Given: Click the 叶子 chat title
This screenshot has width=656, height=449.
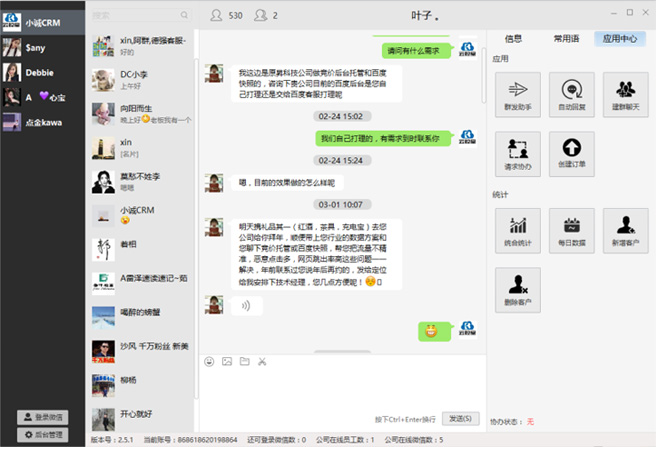Looking at the screenshot, I should 425,16.
